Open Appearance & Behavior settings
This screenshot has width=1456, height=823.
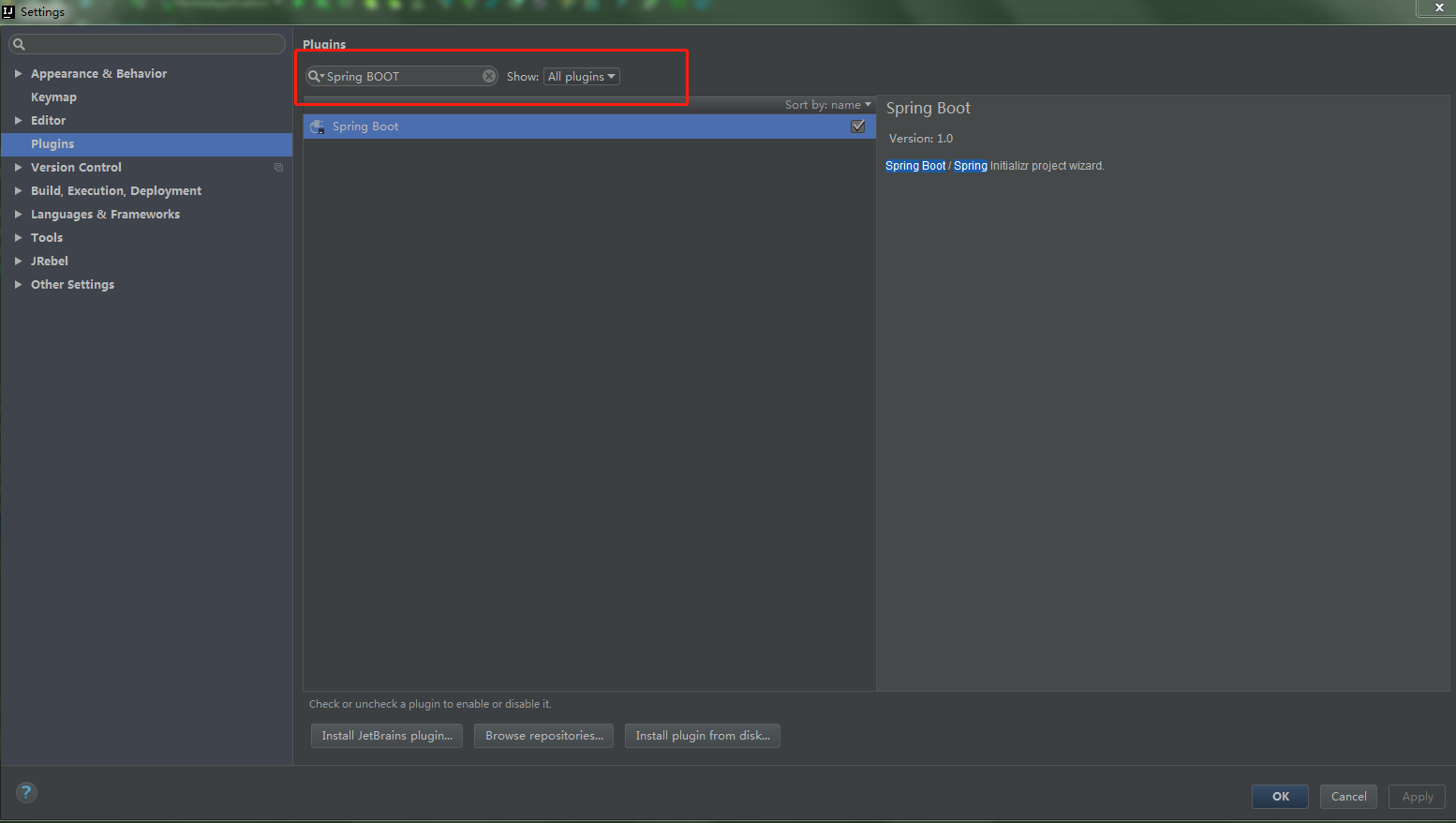click(x=98, y=73)
